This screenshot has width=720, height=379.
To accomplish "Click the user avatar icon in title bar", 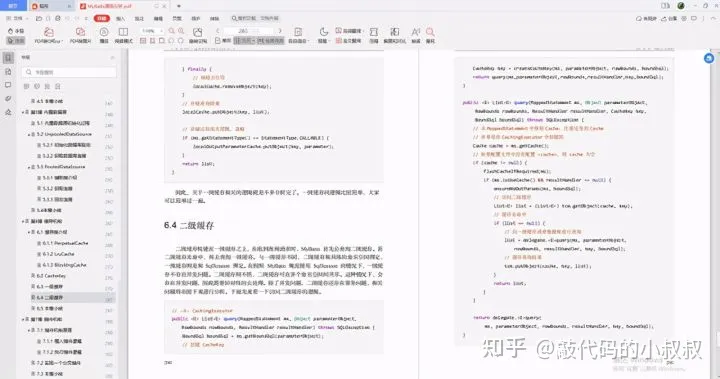I will point(681,6).
